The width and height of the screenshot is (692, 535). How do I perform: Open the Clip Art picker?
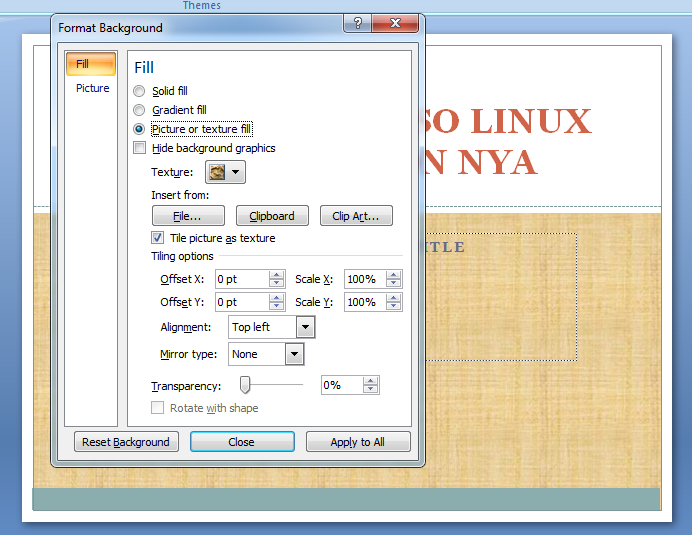tap(356, 216)
